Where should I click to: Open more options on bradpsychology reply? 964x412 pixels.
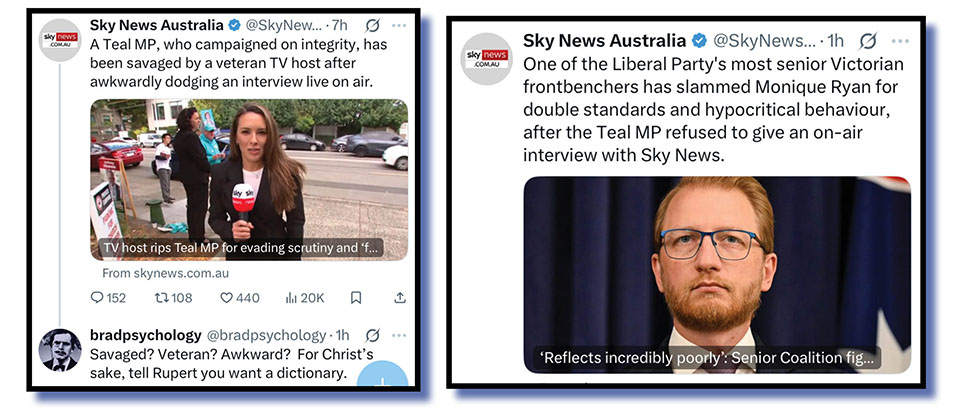pyautogui.click(x=399, y=335)
